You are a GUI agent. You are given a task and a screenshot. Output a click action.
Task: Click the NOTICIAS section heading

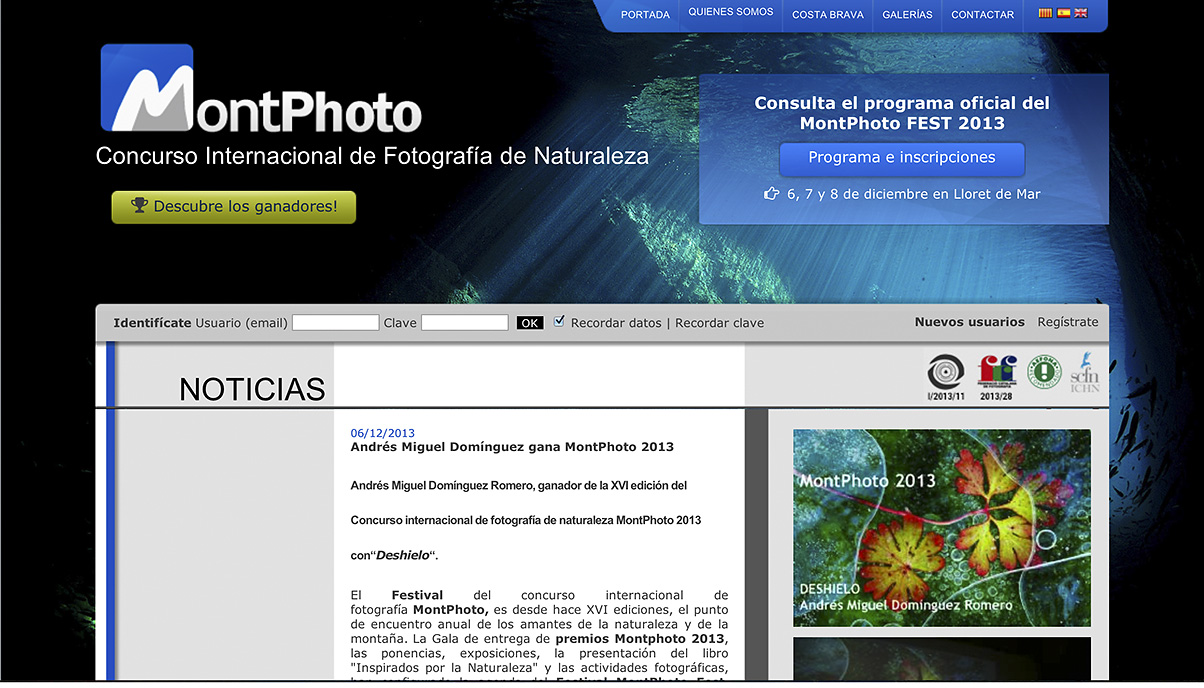pyautogui.click(x=252, y=389)
